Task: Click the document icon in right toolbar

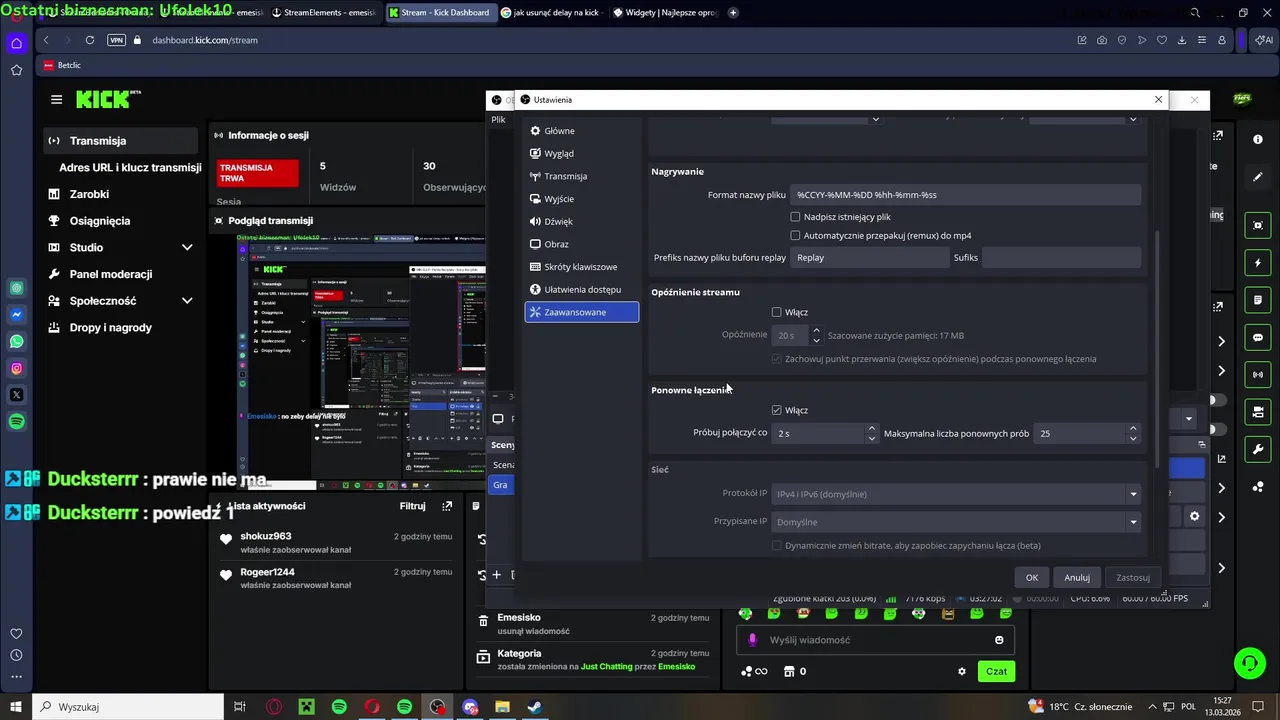Action: [1258, 300]
